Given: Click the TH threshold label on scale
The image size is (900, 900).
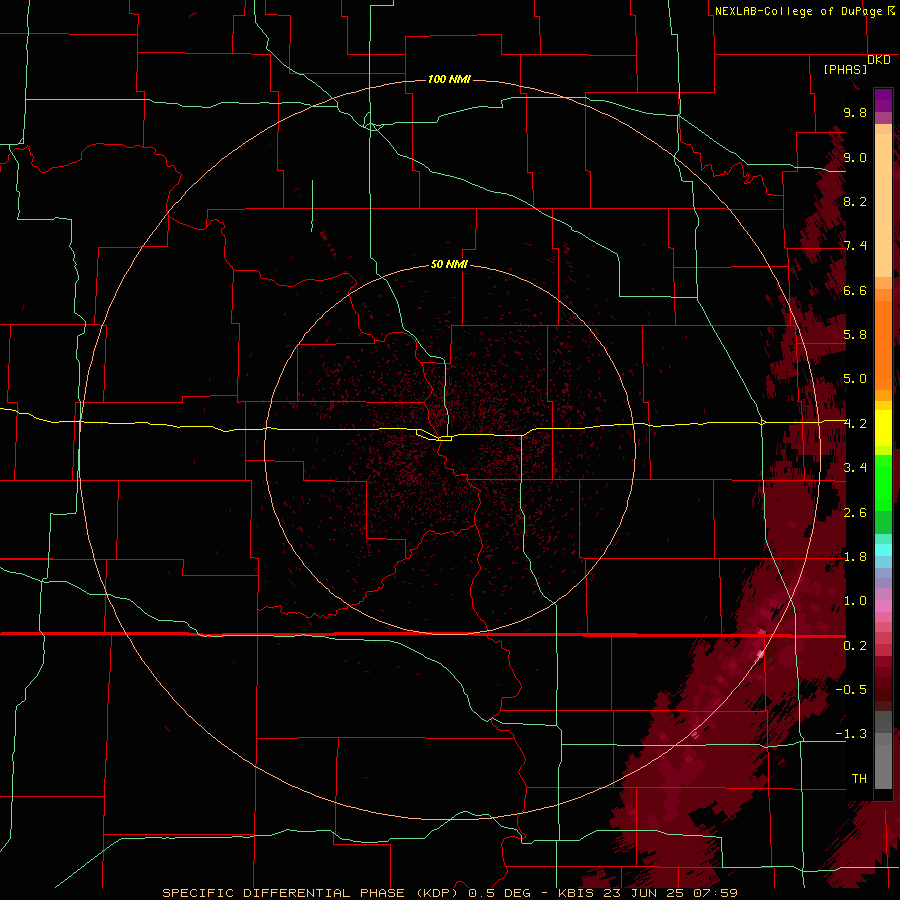Looking at the screenshot, I should point(859,779).
